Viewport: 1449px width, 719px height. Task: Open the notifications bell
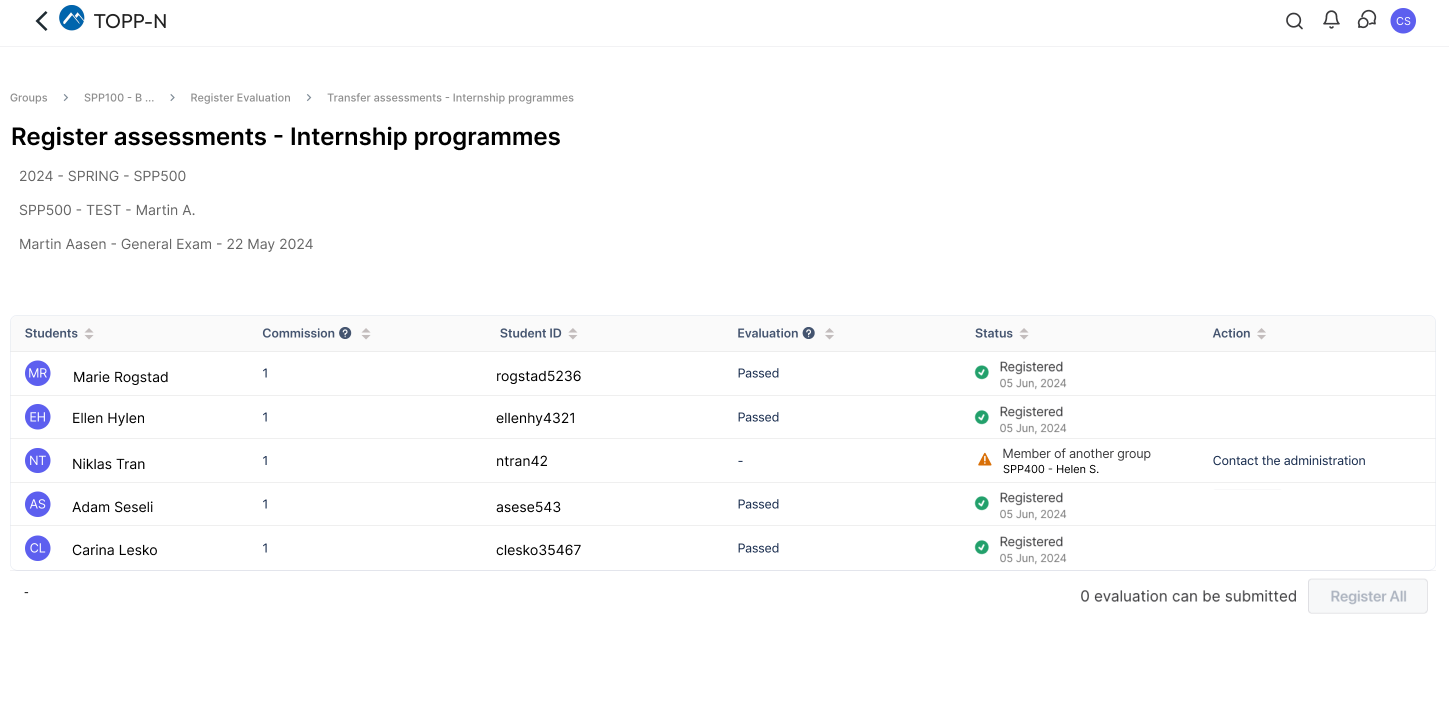1331,20
